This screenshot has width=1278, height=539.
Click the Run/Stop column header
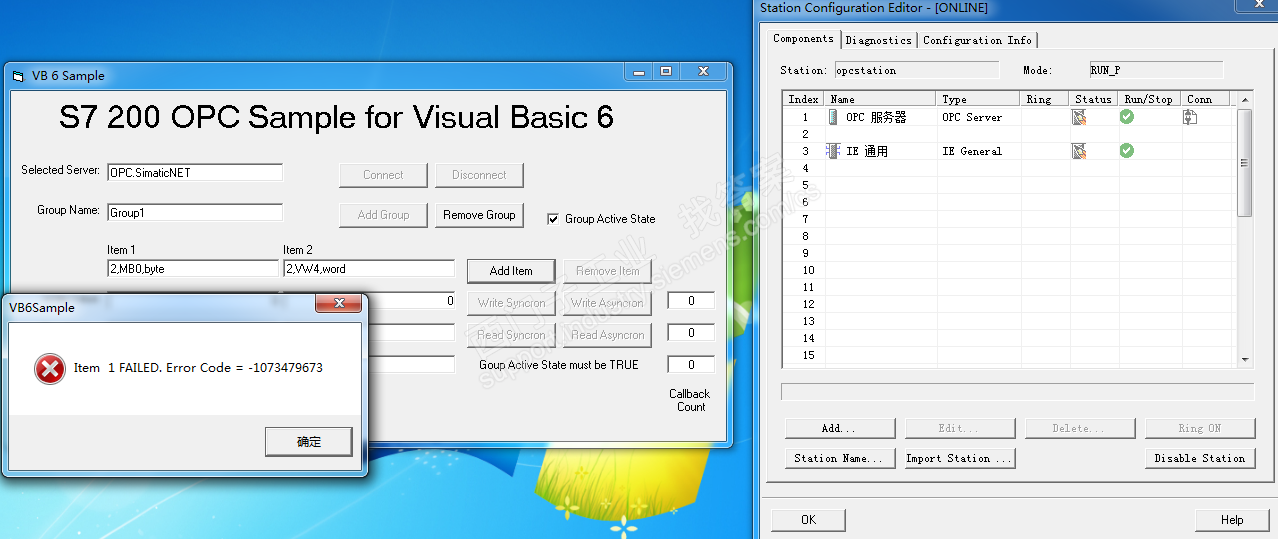1149,99
